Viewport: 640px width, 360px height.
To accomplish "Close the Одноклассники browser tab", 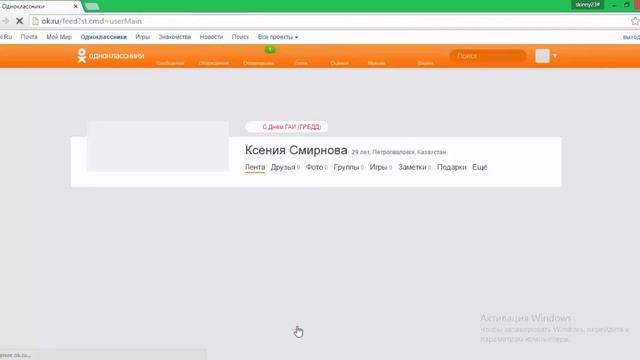I will pyautogui.click(x=76, y=7).
